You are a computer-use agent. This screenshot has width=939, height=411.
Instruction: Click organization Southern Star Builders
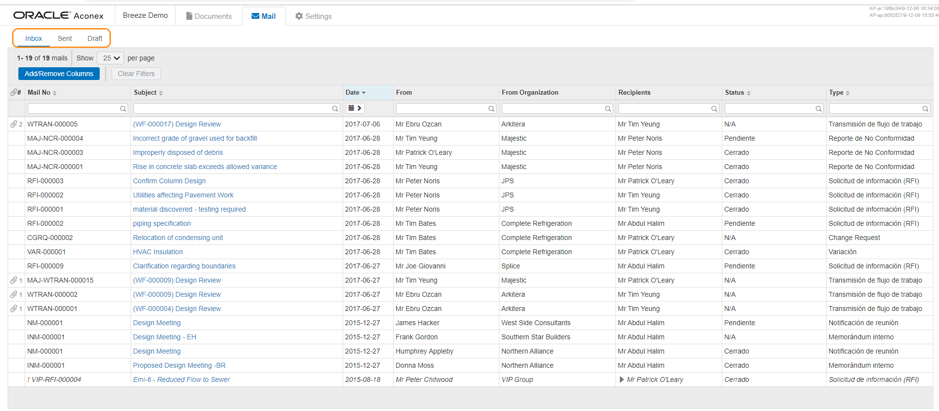click(x=535, y=337)
